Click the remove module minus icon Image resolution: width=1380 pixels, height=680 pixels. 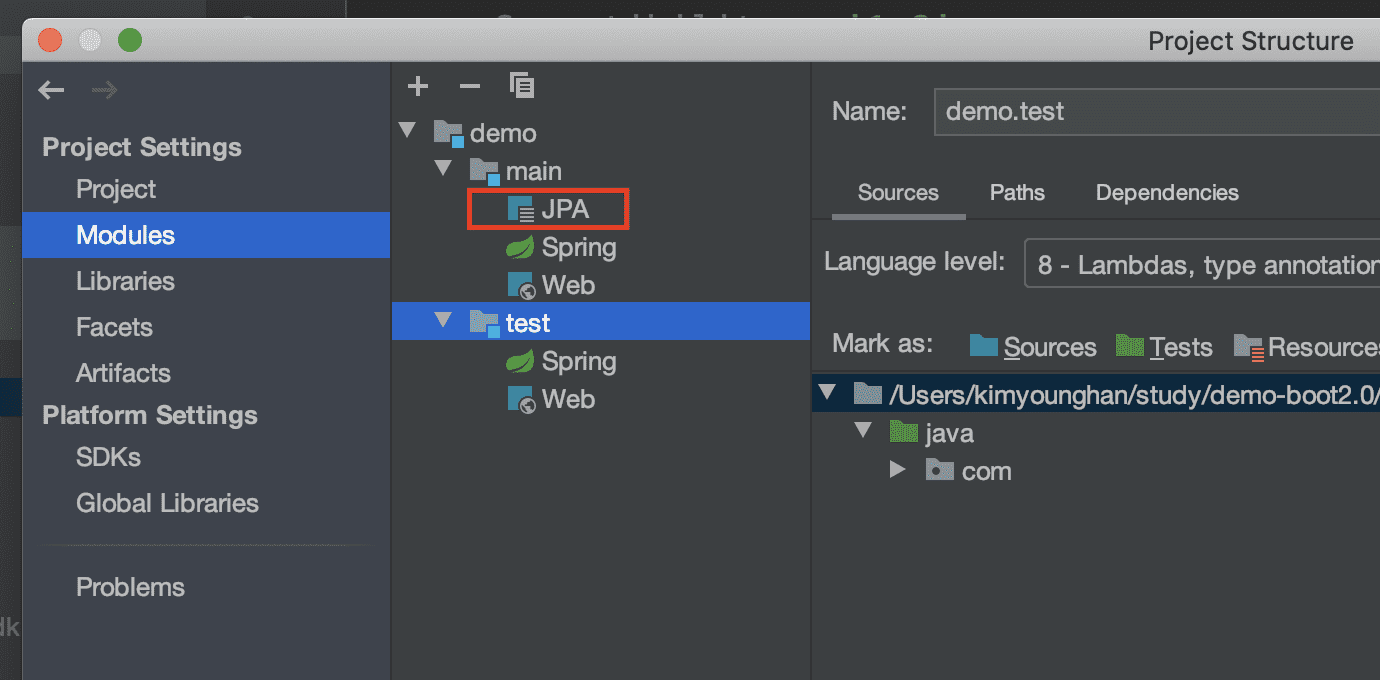click(469, 87)
